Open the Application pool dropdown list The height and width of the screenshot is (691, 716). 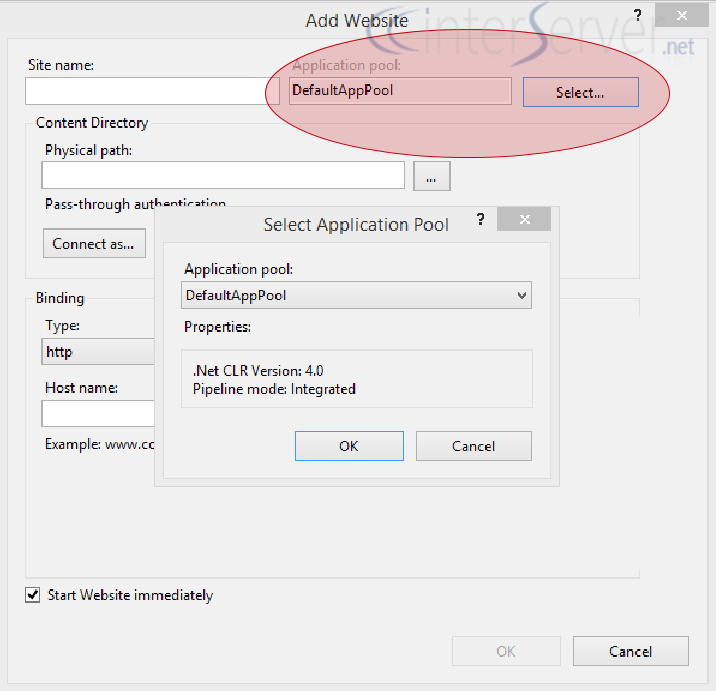pyautogui.click(x=357, y=295)
